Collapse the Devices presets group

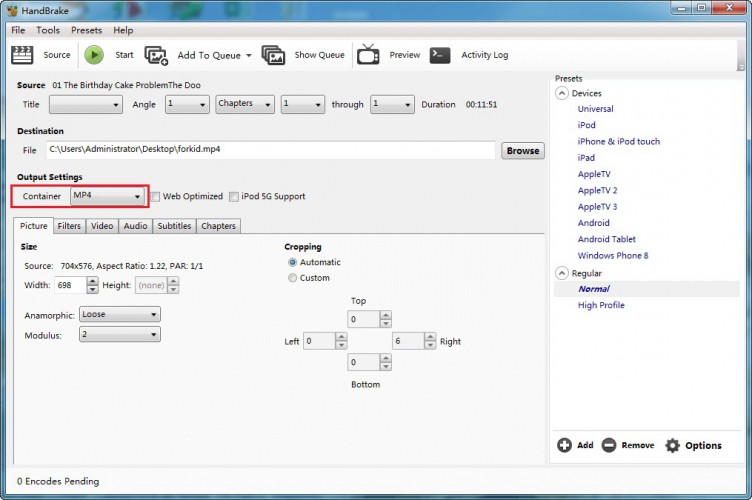point(562,93)
